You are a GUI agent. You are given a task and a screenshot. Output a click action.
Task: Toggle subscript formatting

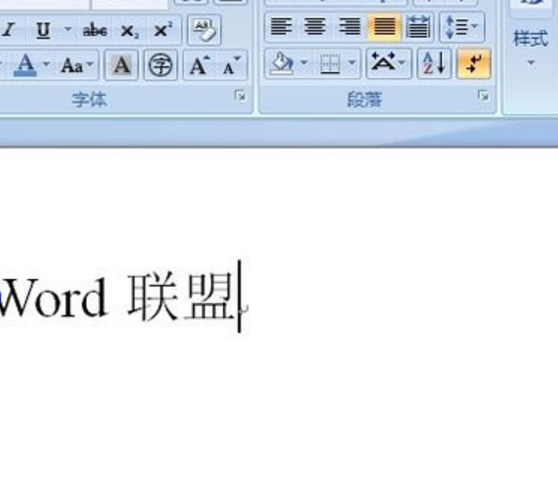coord(130,31)
